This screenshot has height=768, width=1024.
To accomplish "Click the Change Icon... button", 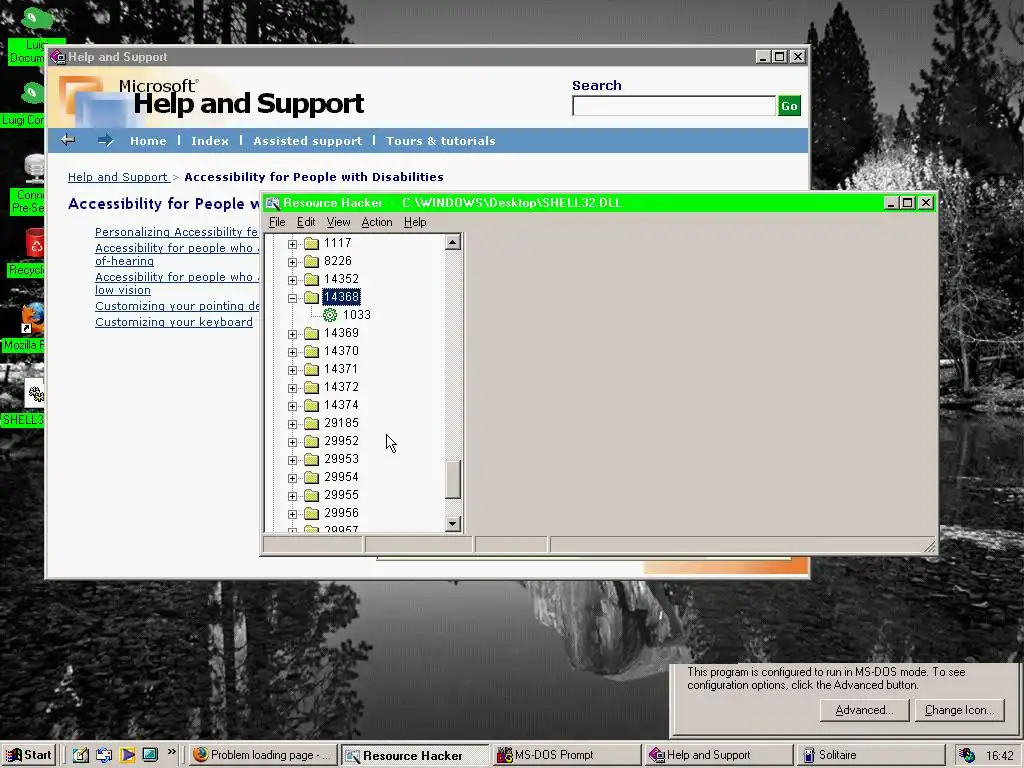I will [x=959, y=710].
